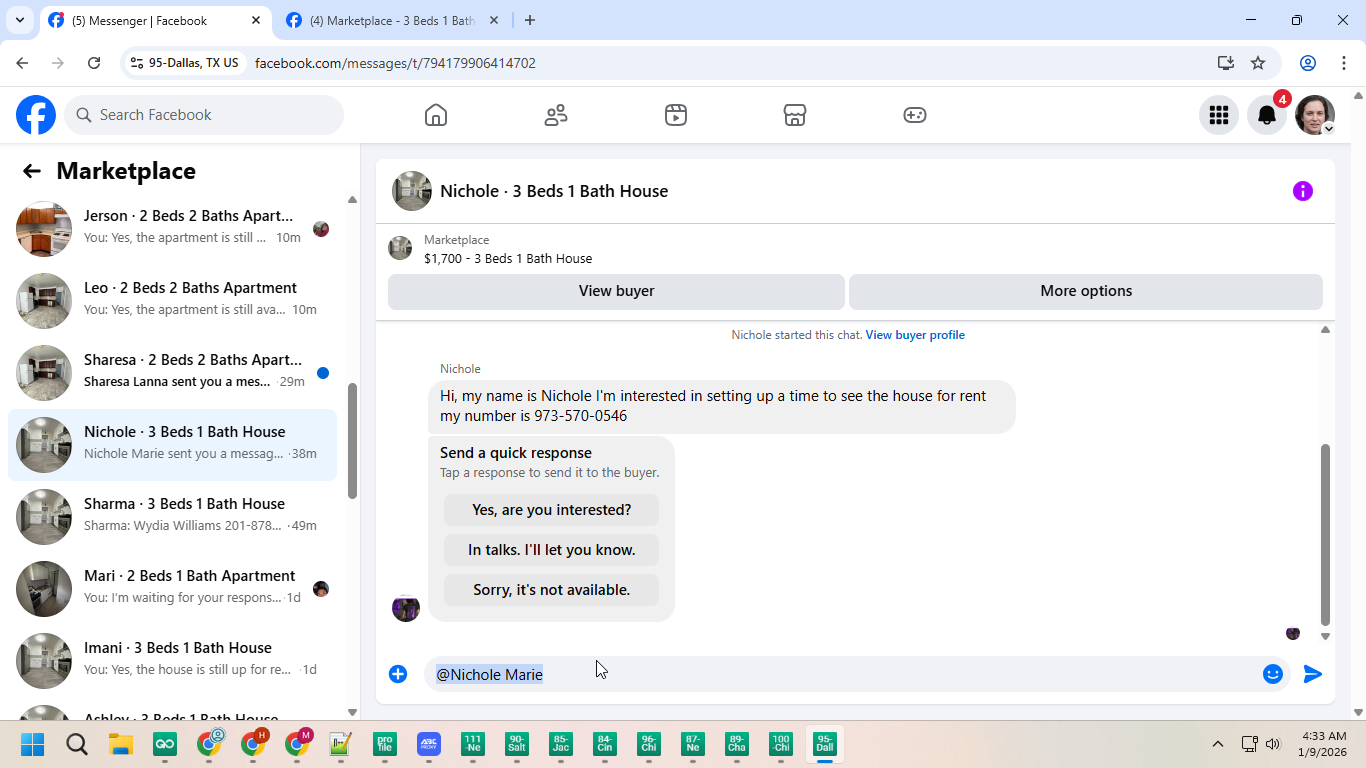Click the chat messages scrollbar

click(1326, 535)
